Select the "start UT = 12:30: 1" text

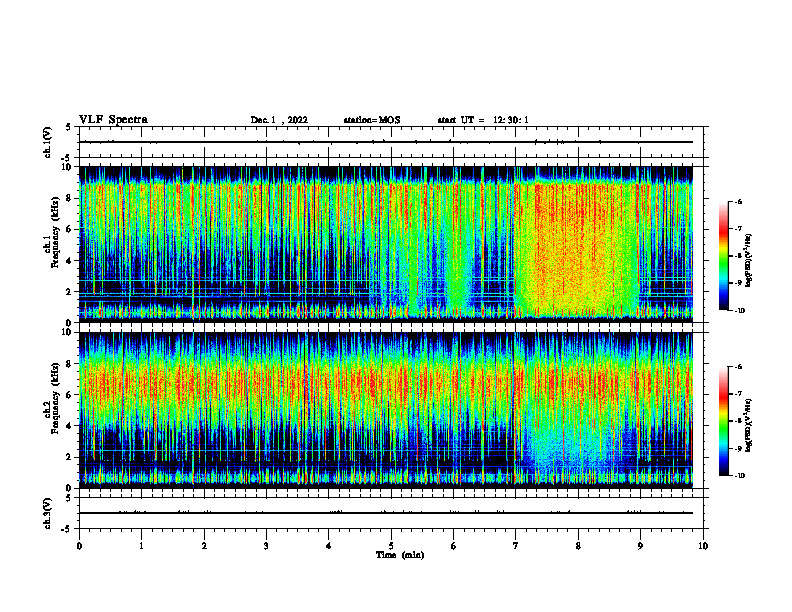coord(483,120)
